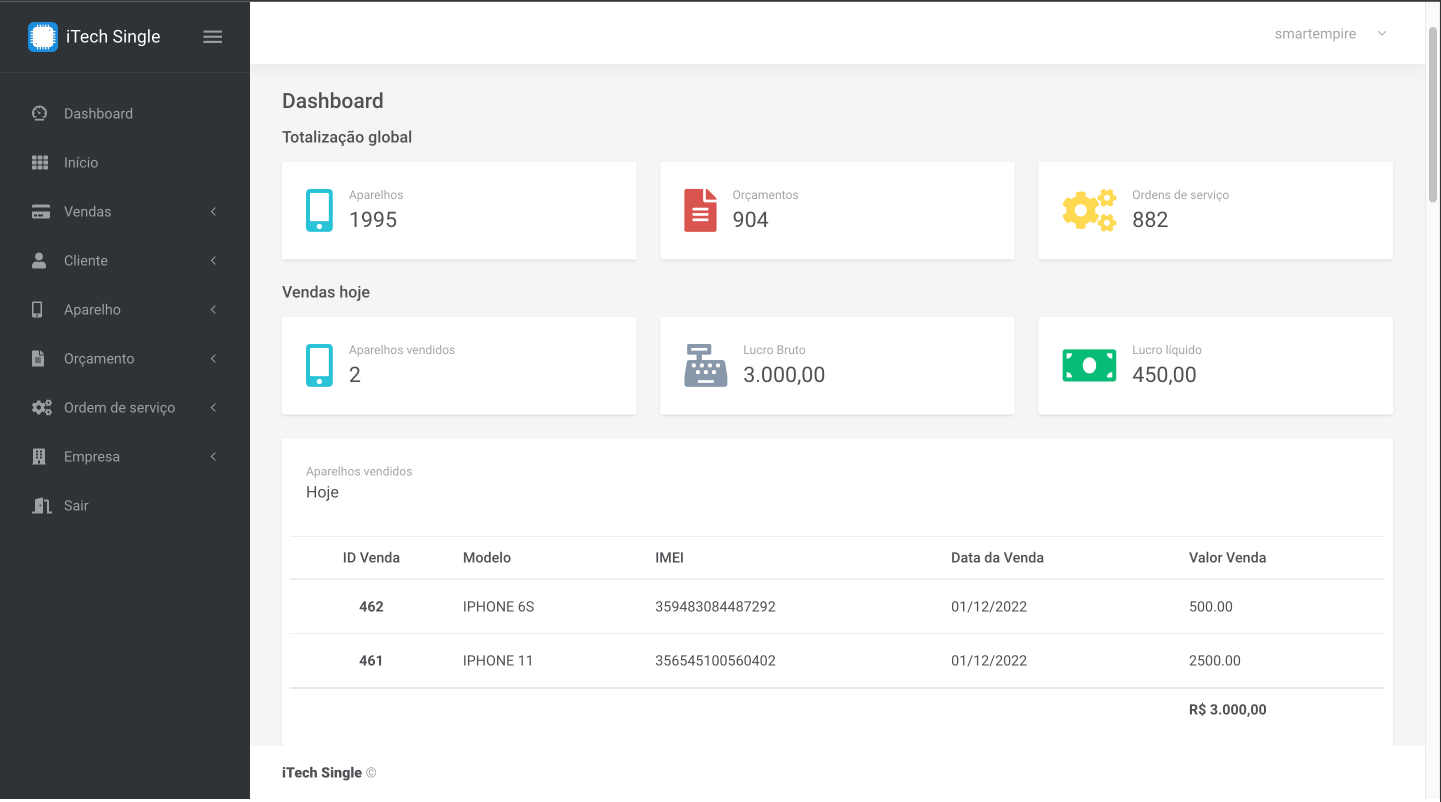Click the IPHONE 6S model cell
1441x802 pixels.
point(498,607)
